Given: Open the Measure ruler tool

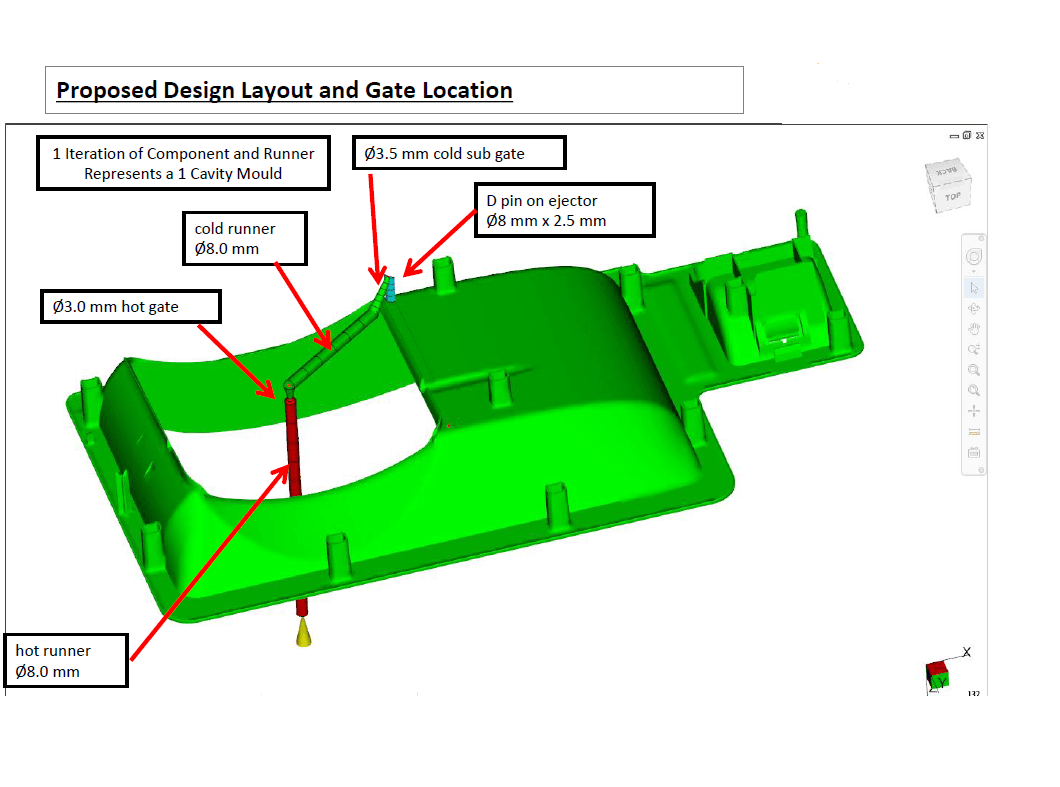Looking at the screenshot, I should click(x=974, y=432).
